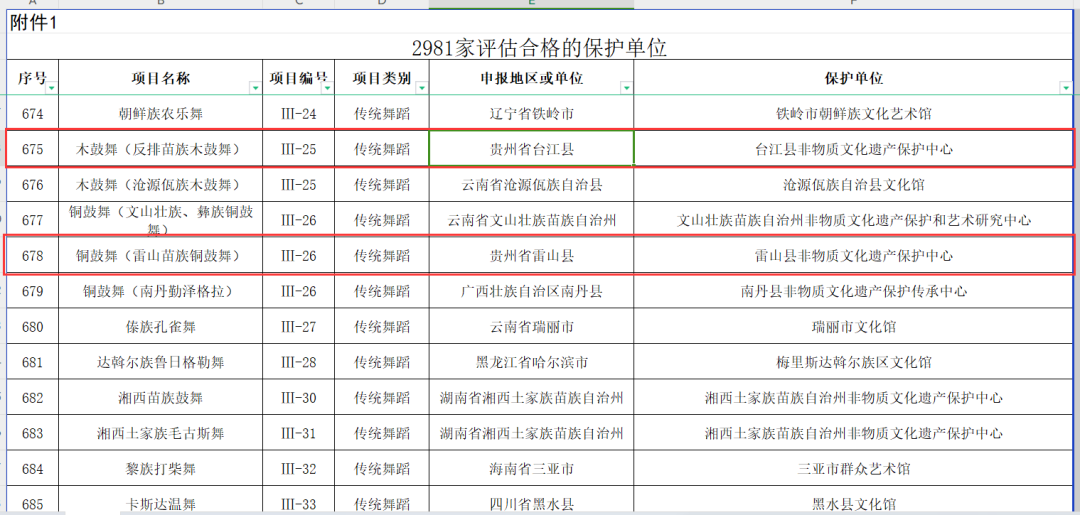Select the sequence number cell 682

[33, 398]
